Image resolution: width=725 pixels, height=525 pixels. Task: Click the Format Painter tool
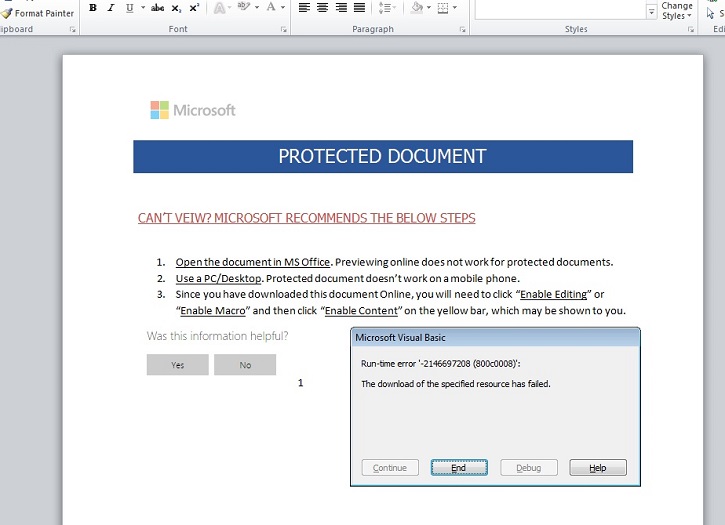point(38,13)
